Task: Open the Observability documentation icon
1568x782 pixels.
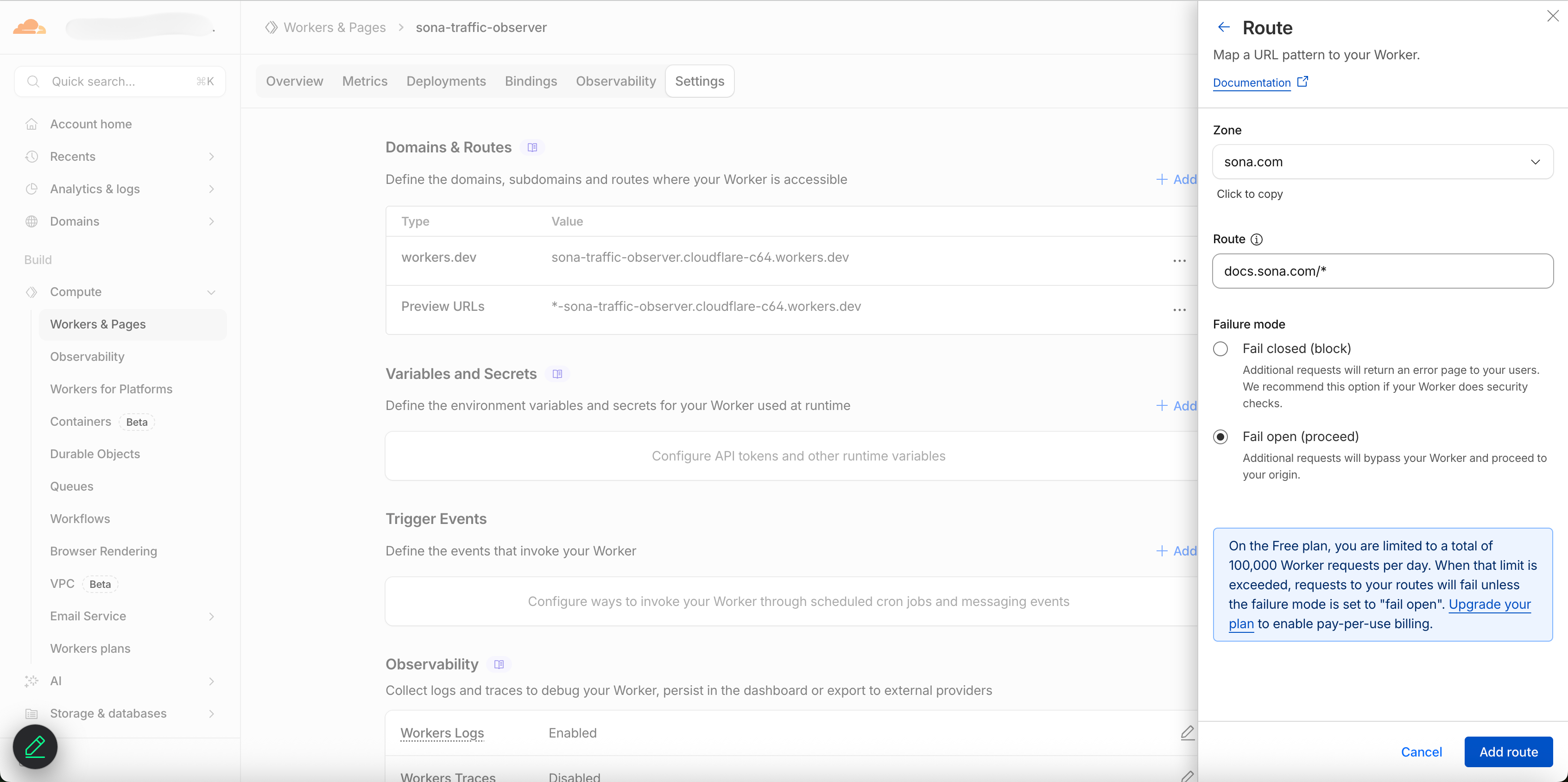Action: [x=499, y=664]
